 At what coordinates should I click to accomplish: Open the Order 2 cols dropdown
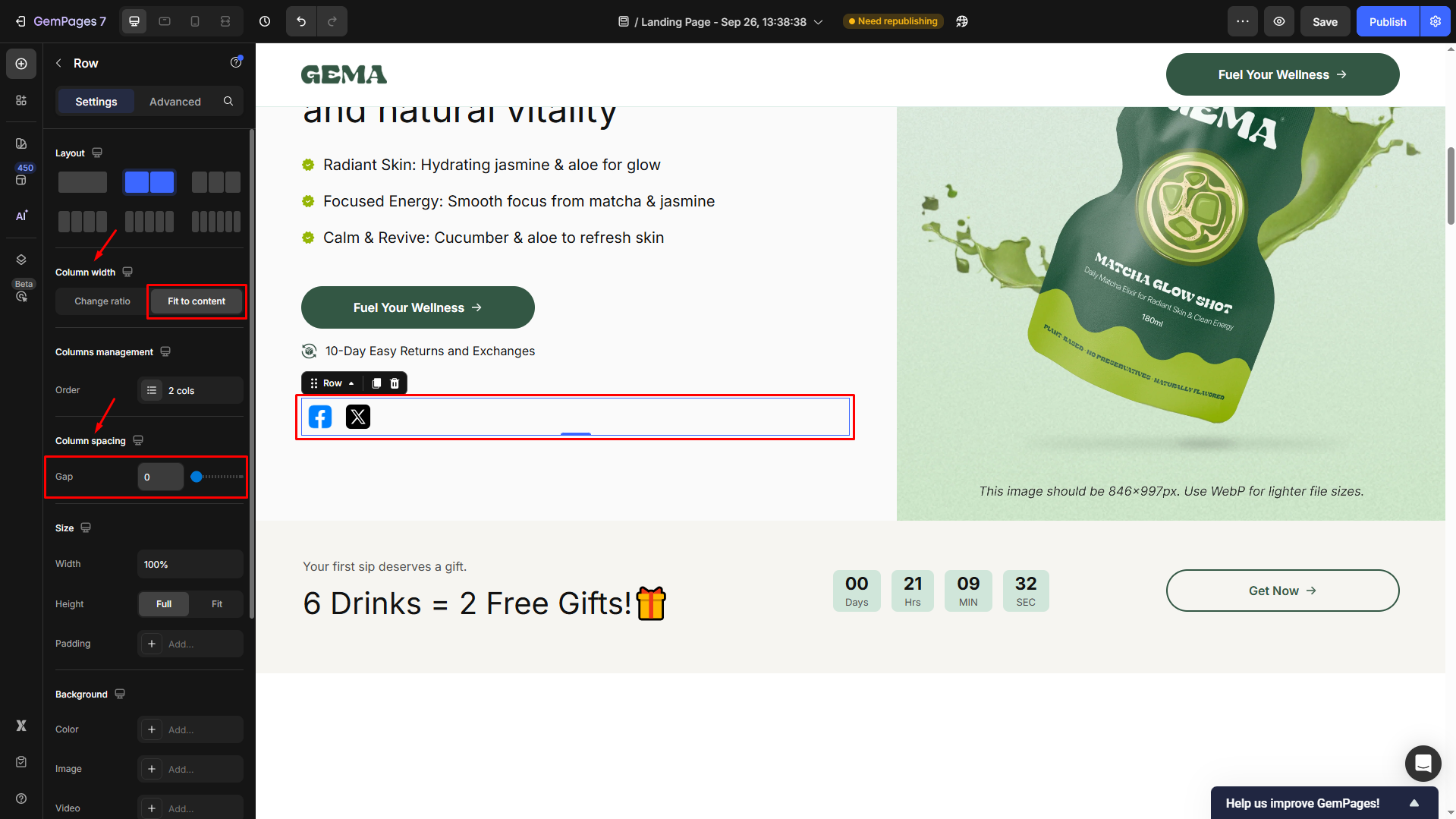(x=190, y=390)
